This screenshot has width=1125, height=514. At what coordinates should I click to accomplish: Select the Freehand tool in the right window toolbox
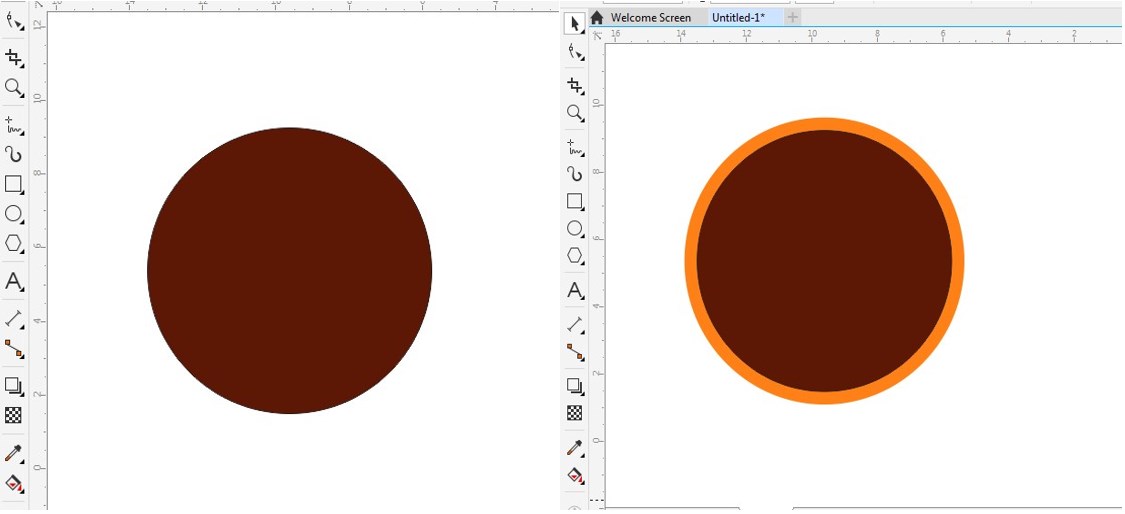coord(575,147)
